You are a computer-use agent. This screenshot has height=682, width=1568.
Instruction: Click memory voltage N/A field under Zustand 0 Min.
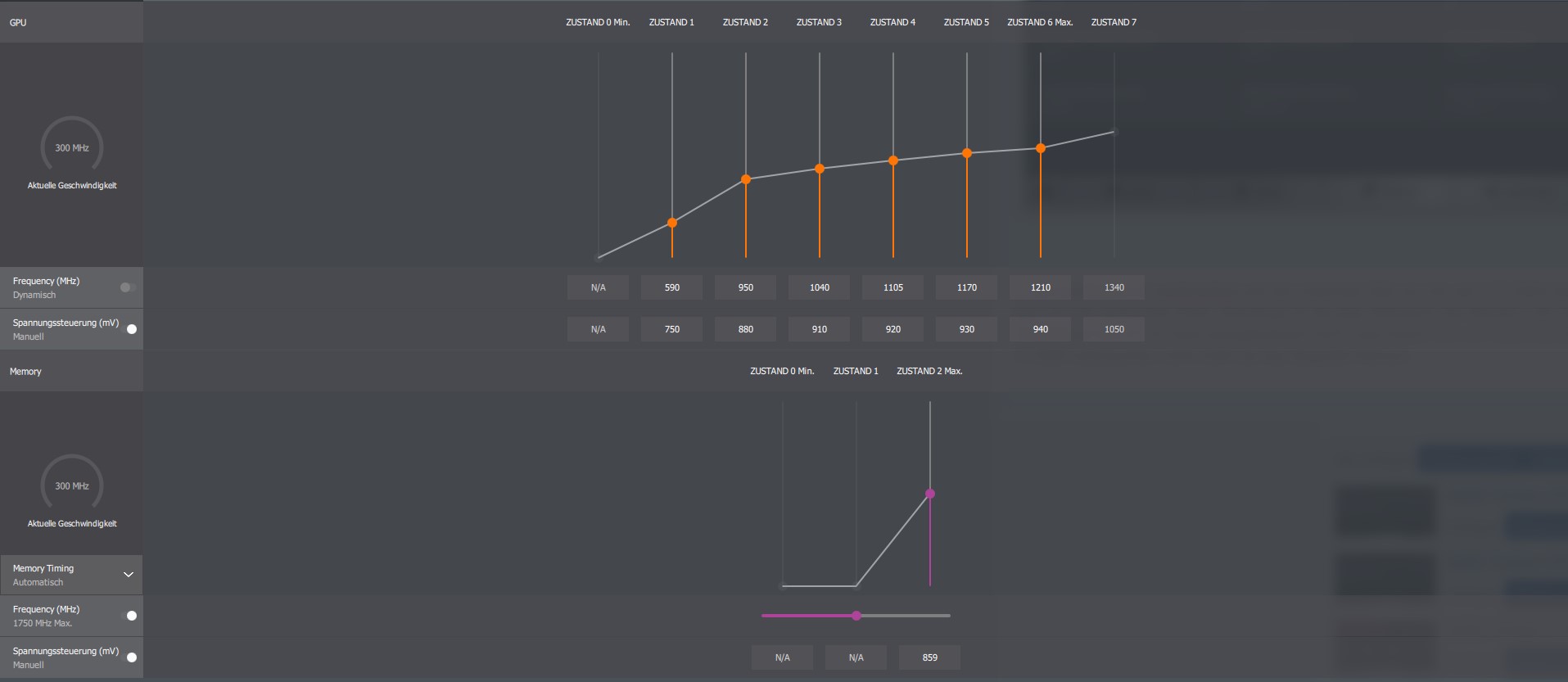tap(783, 657)
